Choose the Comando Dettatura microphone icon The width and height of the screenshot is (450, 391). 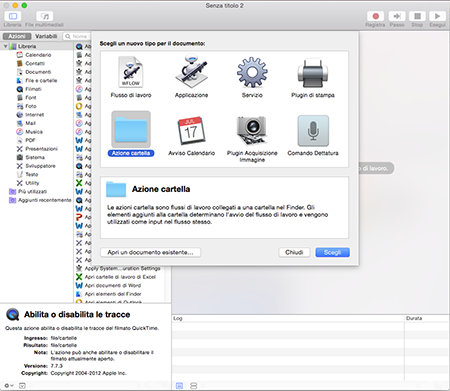pyautogui.click(x=313, y=131)
